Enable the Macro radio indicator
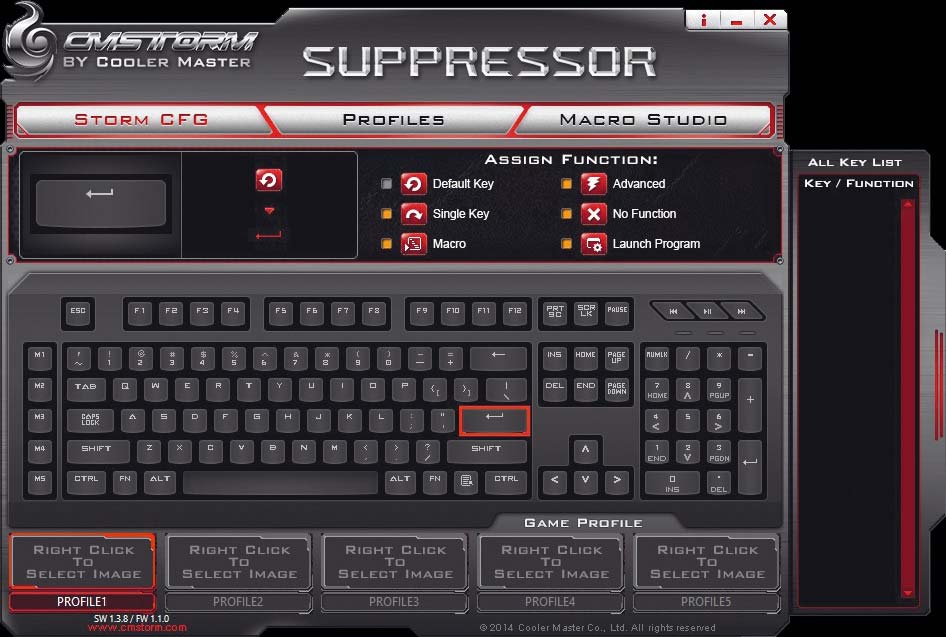Image resolution: width=946 pixels, height=637 pixels. [387, 244]
